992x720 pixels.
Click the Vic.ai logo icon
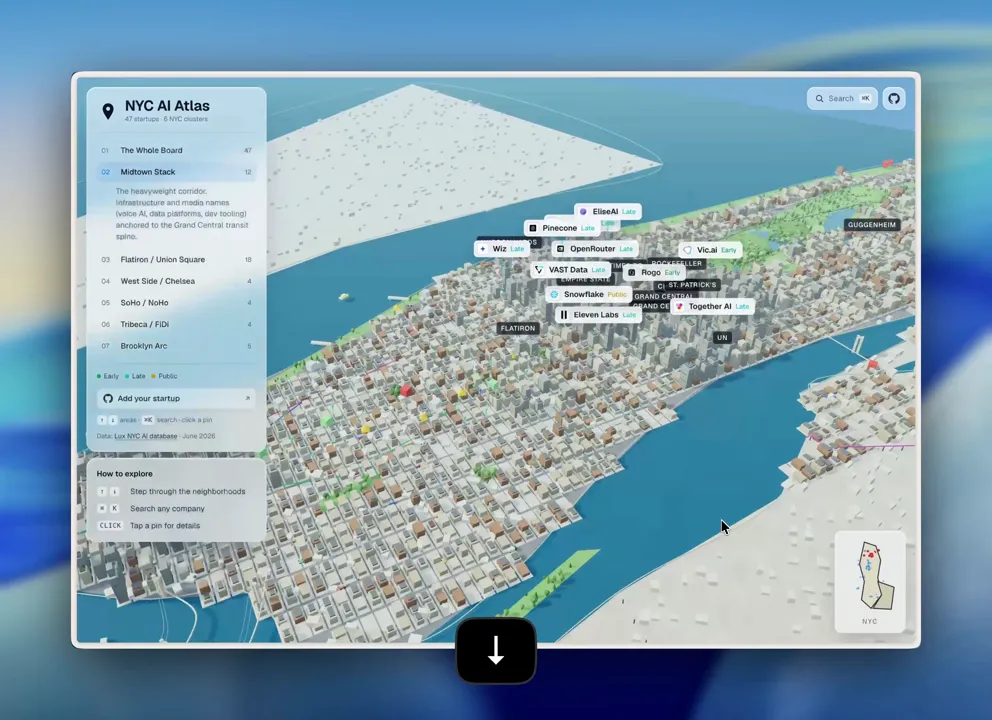click(688, 250)
